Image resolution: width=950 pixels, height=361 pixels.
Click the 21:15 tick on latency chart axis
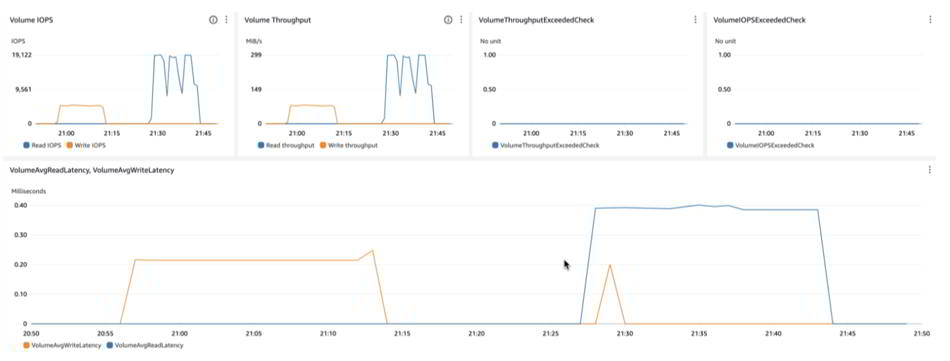402,334
